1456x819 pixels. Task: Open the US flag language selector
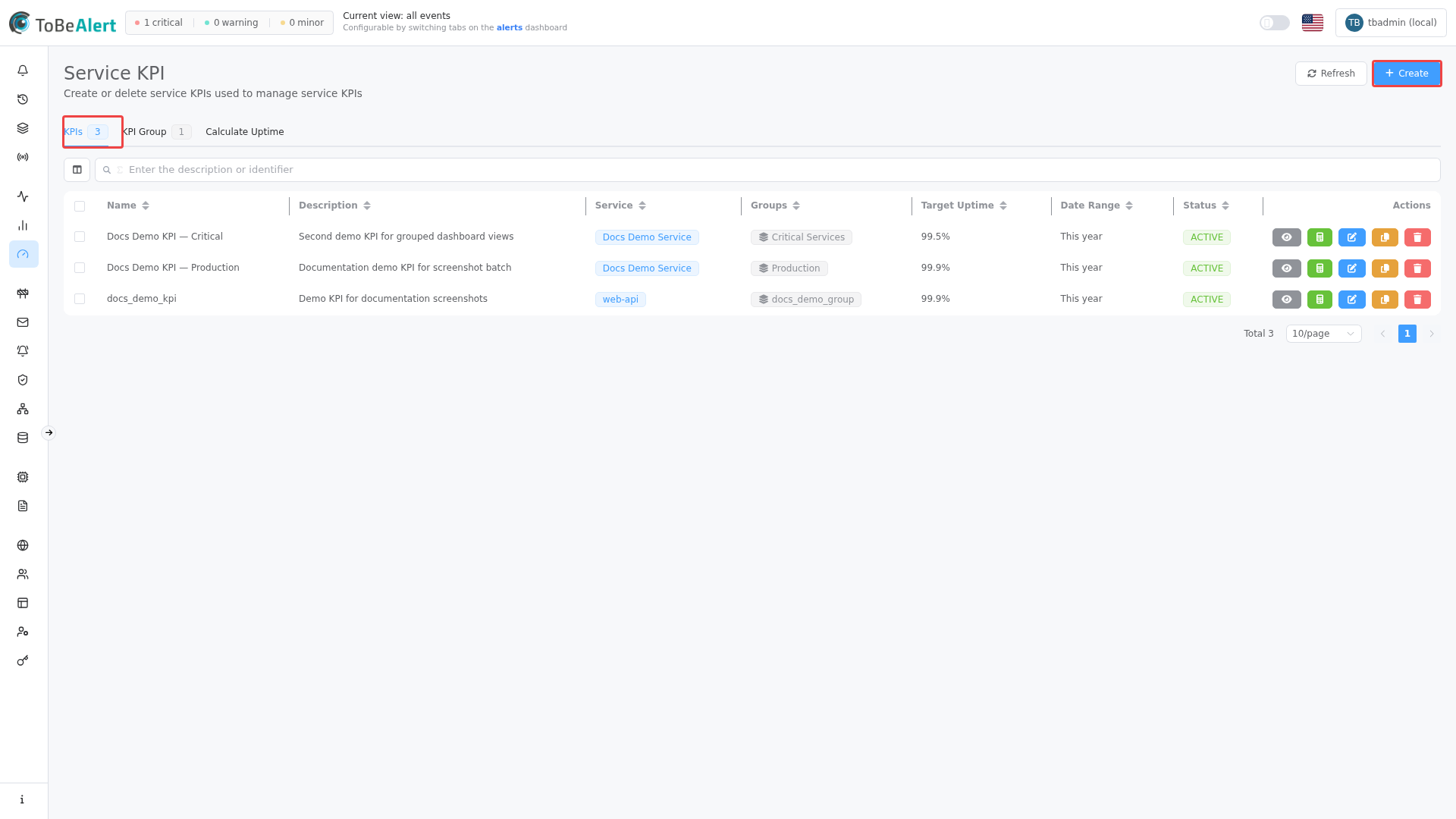tap(1313, 23)
